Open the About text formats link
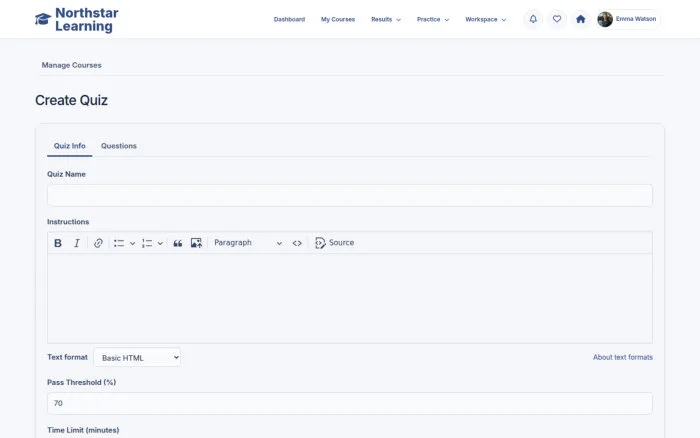Image resolution: width=700 pixels, height=438 pixels. tap(622, 357)
